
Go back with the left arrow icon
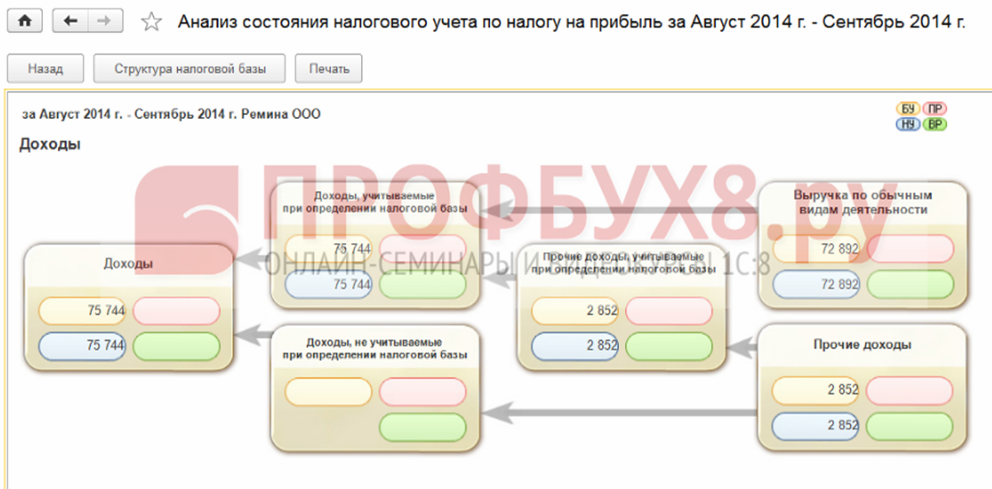pos(70,21)
